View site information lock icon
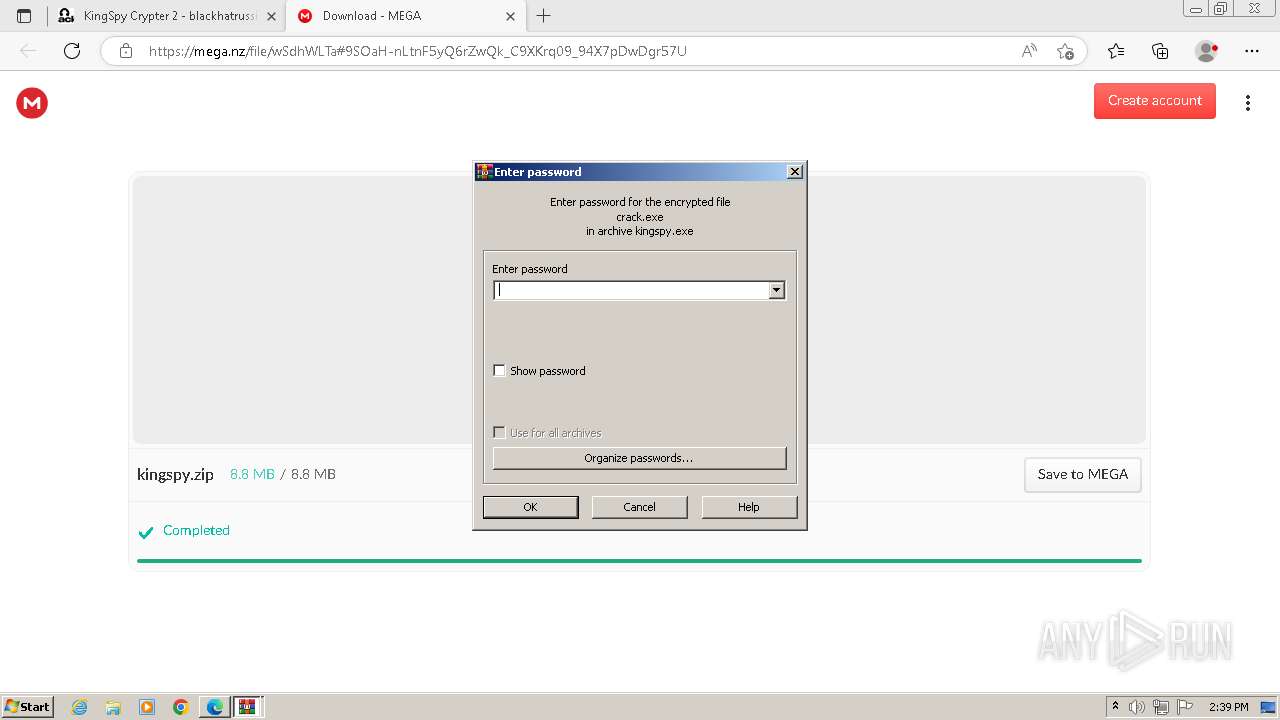Image resolution: width=1280 pixels, height=720 pixels. 125,51
